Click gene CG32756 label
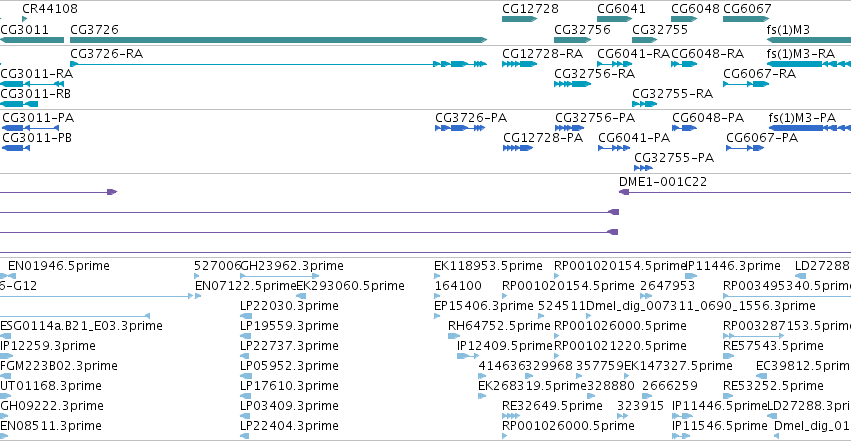 click(582, 29)
